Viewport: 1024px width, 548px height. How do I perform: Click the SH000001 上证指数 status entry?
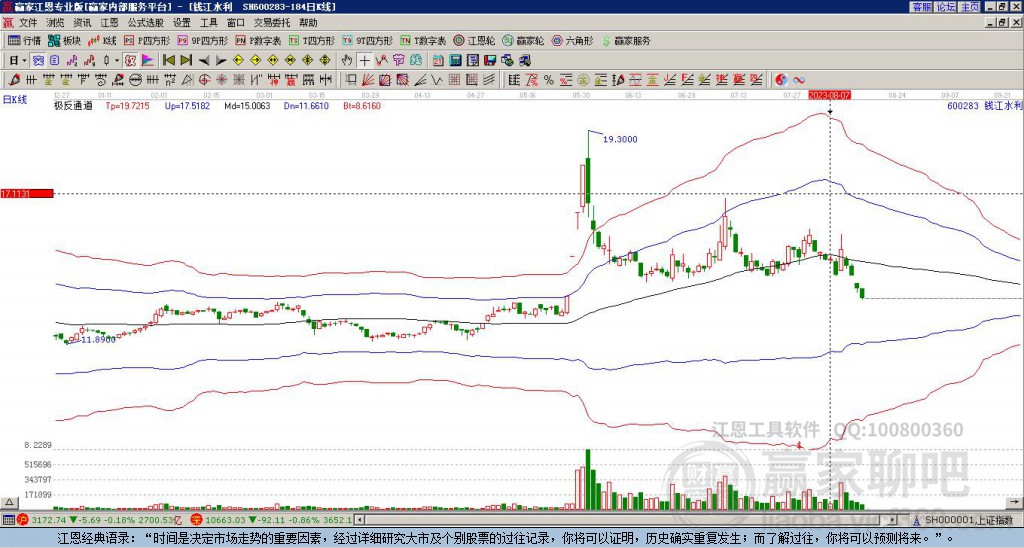pyautogui.click(x=968, y=520)
